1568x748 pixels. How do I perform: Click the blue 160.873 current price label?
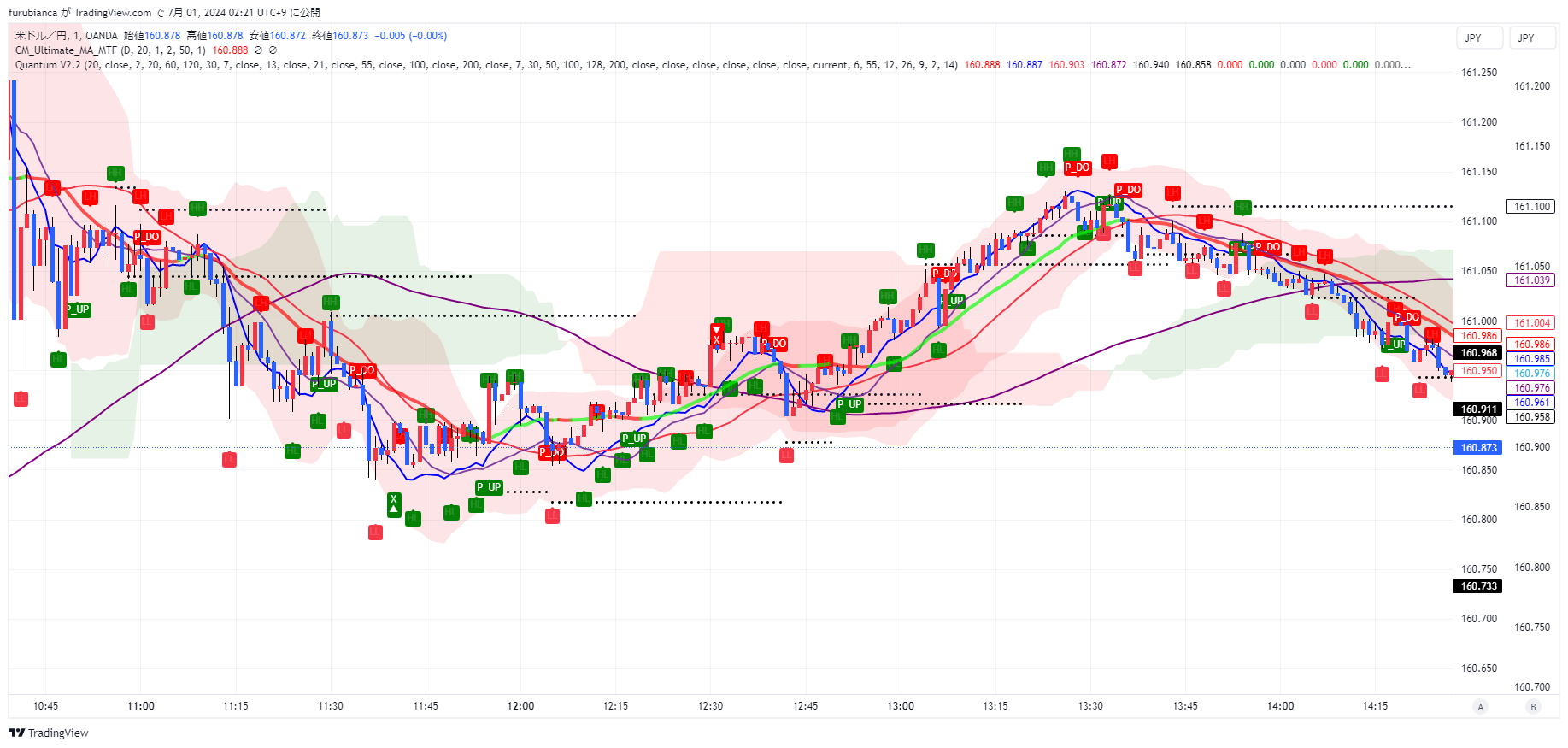coord(1478,448)
